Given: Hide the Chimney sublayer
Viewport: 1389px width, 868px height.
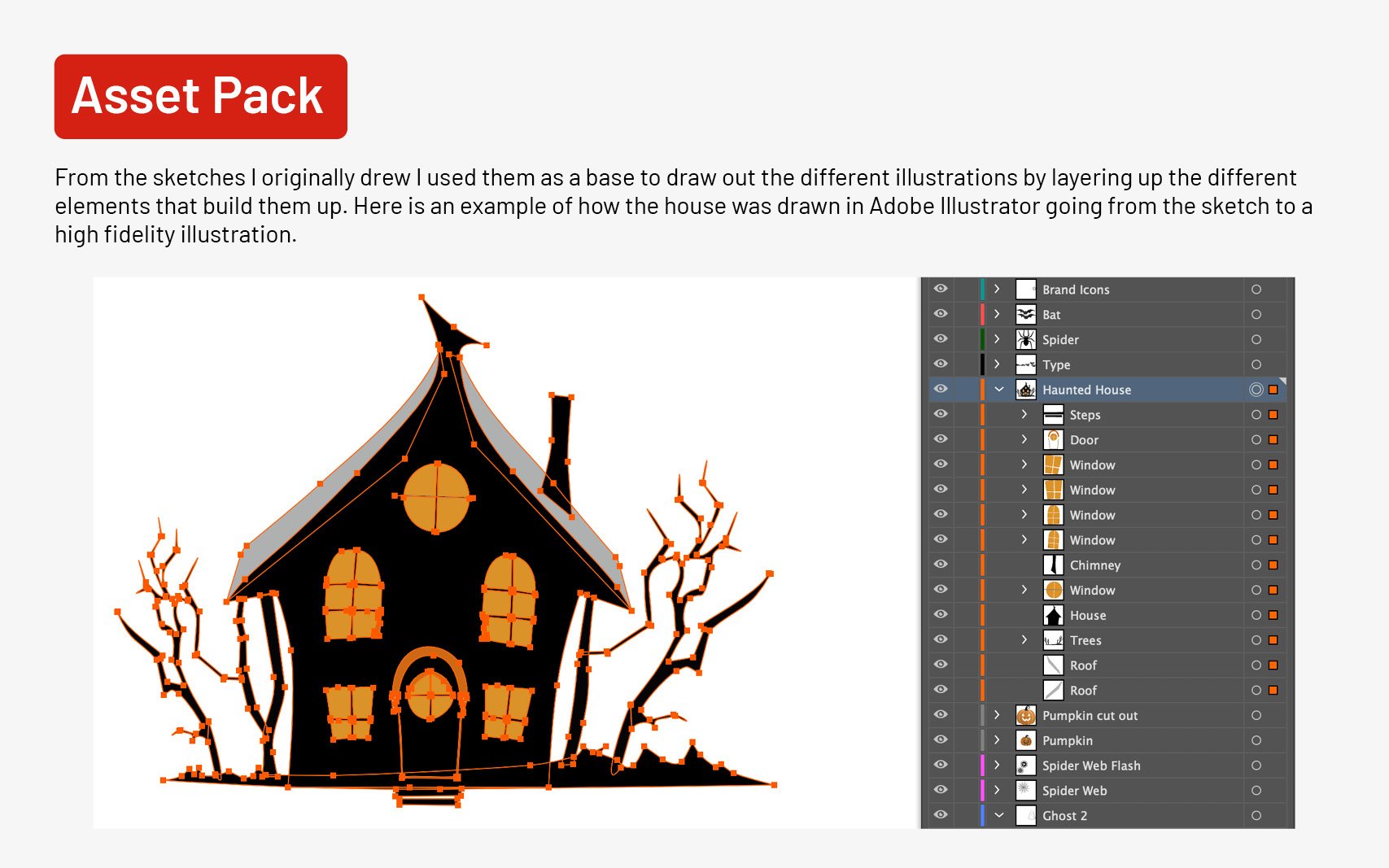Looking at the screenshot, I should click(941, 565).
